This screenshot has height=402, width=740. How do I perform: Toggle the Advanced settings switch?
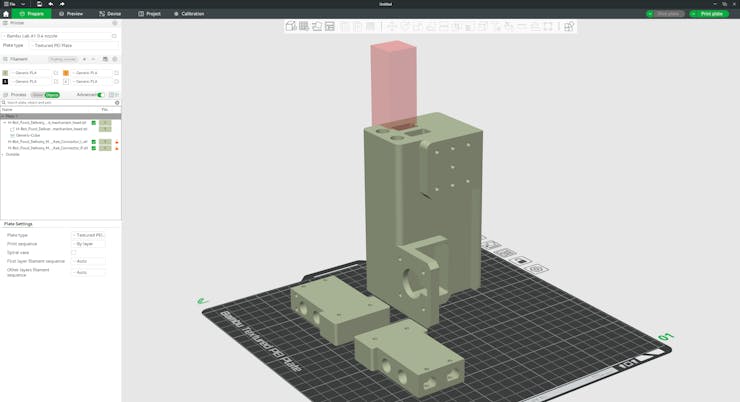point(100,95)
